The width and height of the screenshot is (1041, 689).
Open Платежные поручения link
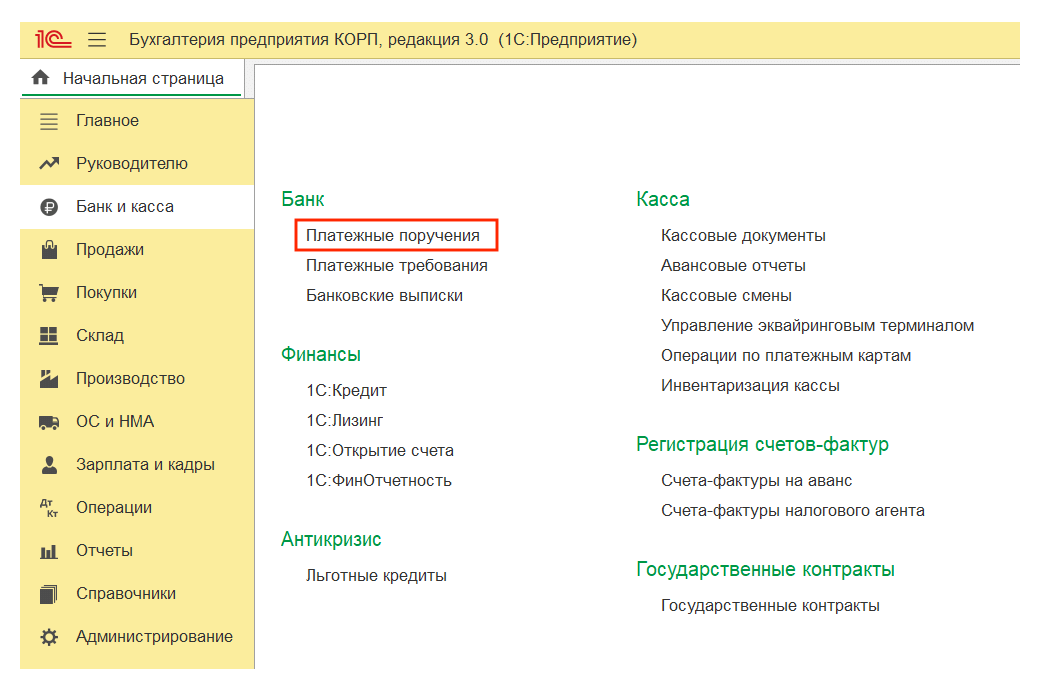[393, 236]
